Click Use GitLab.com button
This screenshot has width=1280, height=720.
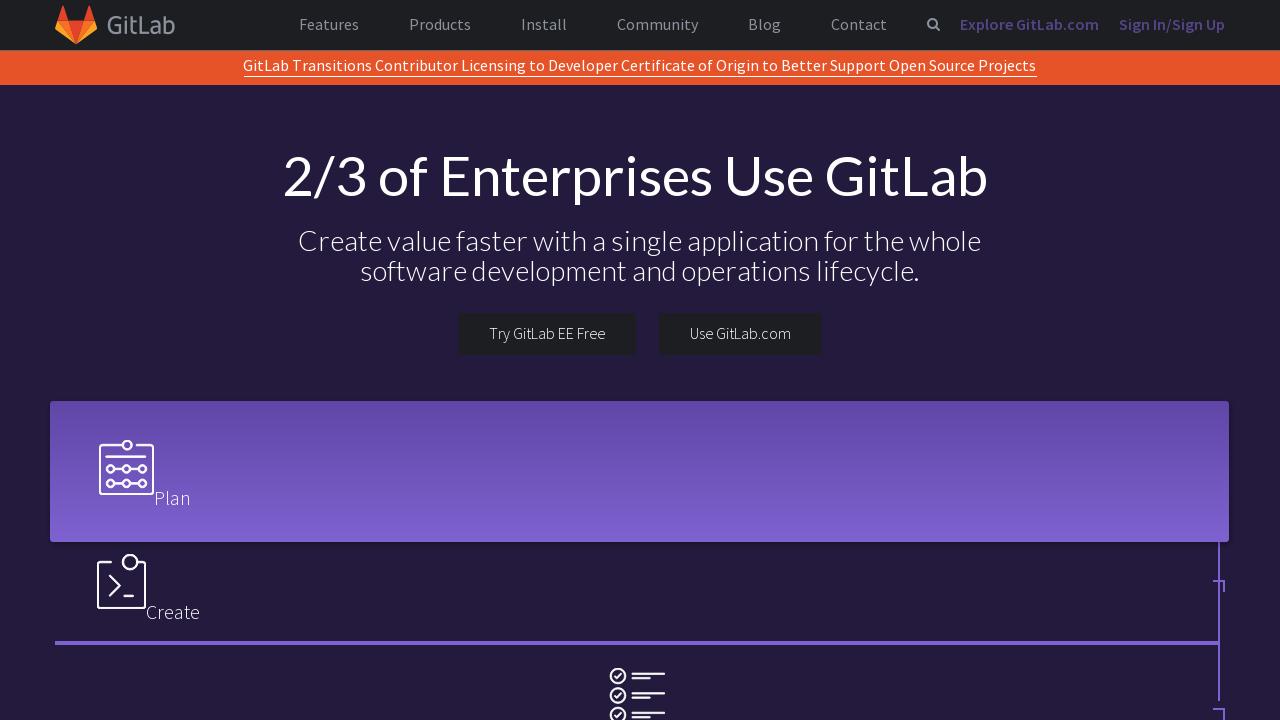coord(740,334)
